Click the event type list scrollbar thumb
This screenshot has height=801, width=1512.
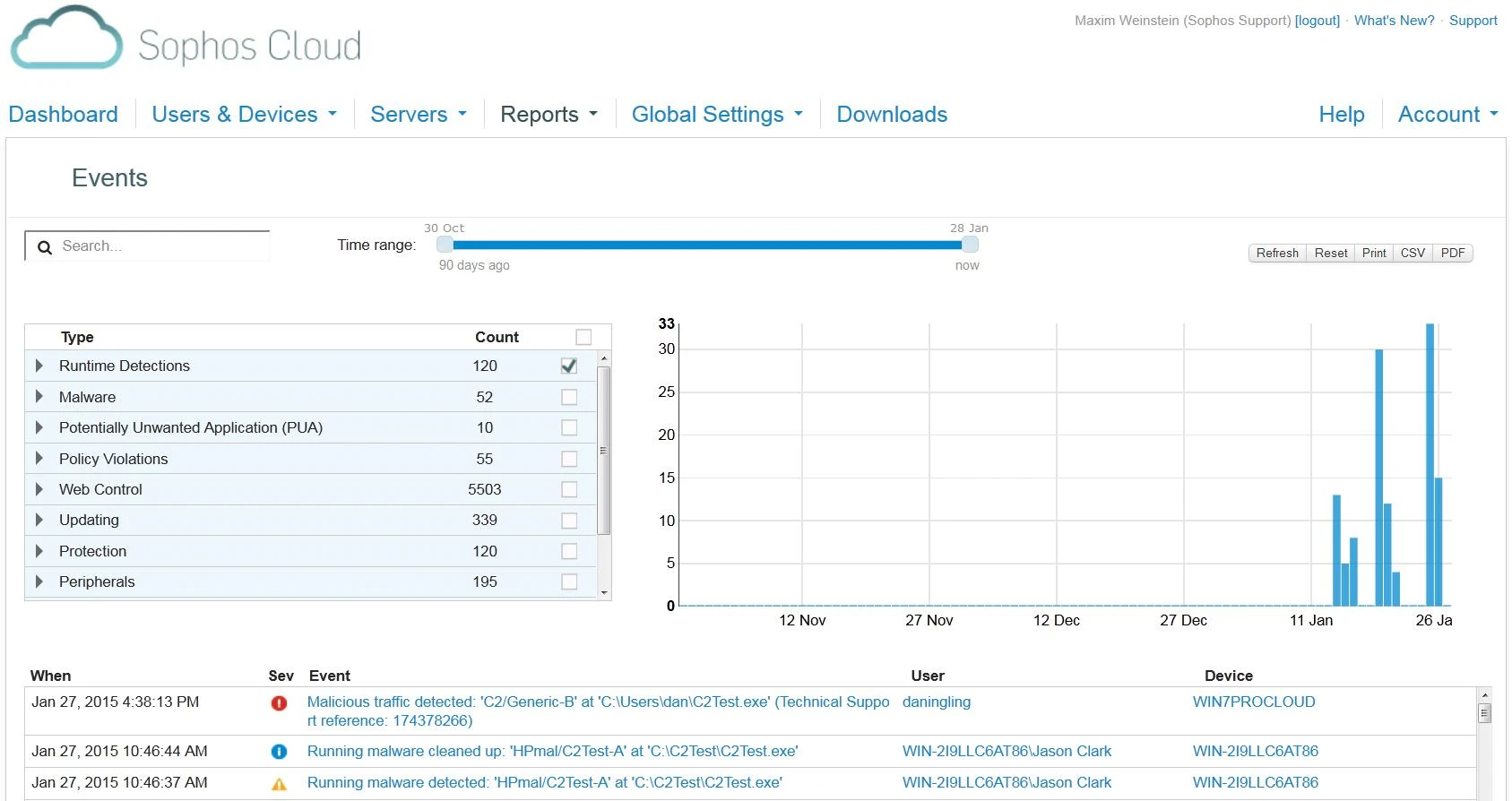pyautogui.click(x=604, y=450)
